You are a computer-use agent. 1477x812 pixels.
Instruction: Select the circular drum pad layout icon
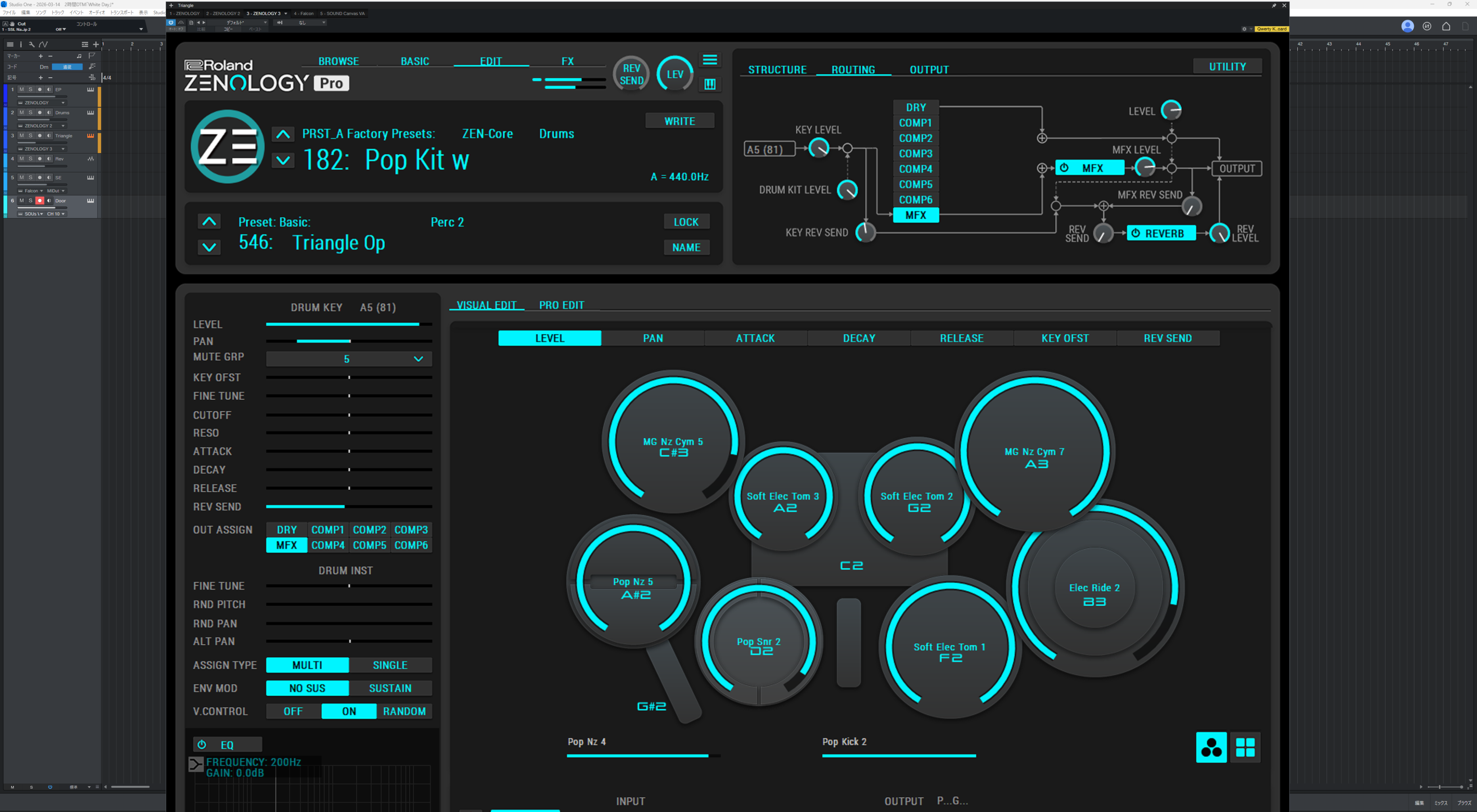[1211, 747]
